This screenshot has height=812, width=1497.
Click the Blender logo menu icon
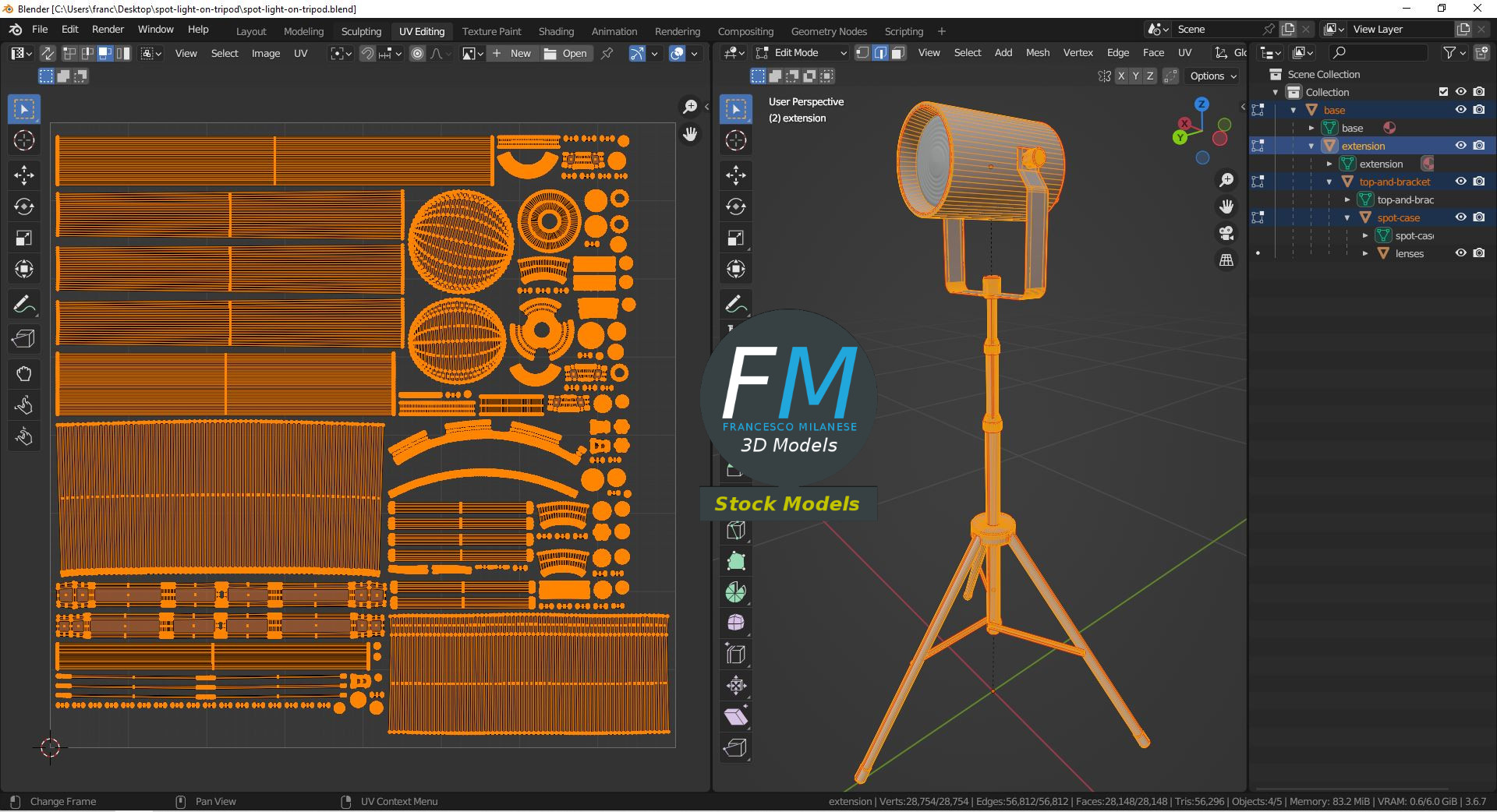[x=16, y=30]
